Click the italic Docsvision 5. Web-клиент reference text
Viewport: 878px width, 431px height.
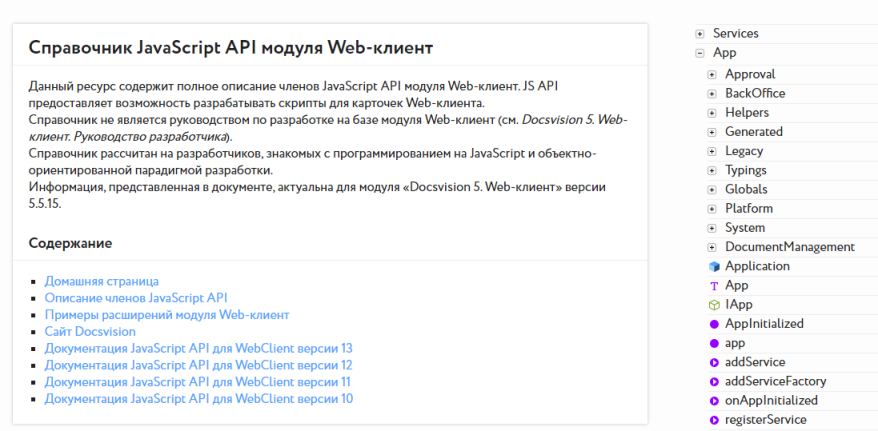tap(328, 128)
